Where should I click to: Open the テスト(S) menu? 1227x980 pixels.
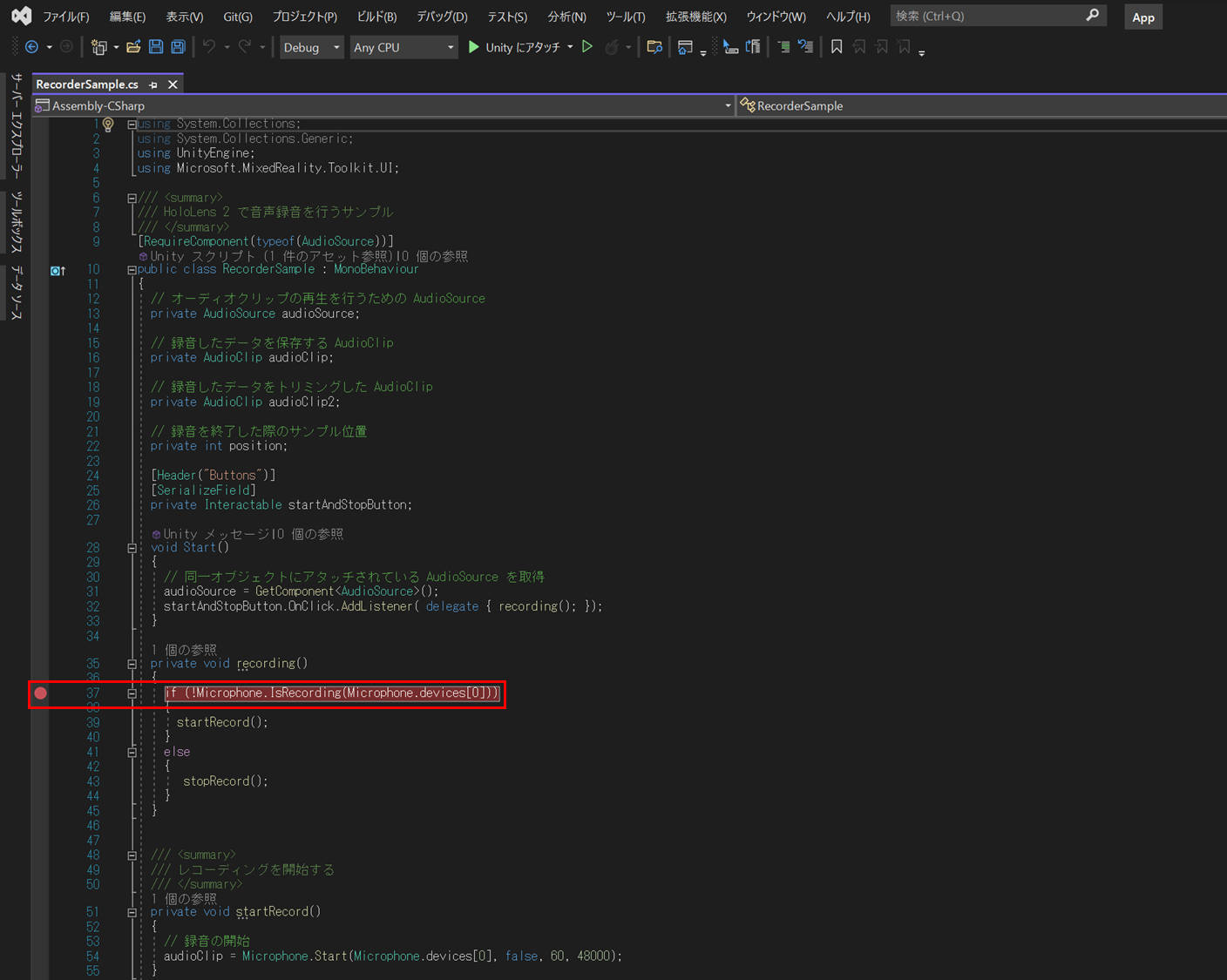pyautogui.click(x=507, y=17)
